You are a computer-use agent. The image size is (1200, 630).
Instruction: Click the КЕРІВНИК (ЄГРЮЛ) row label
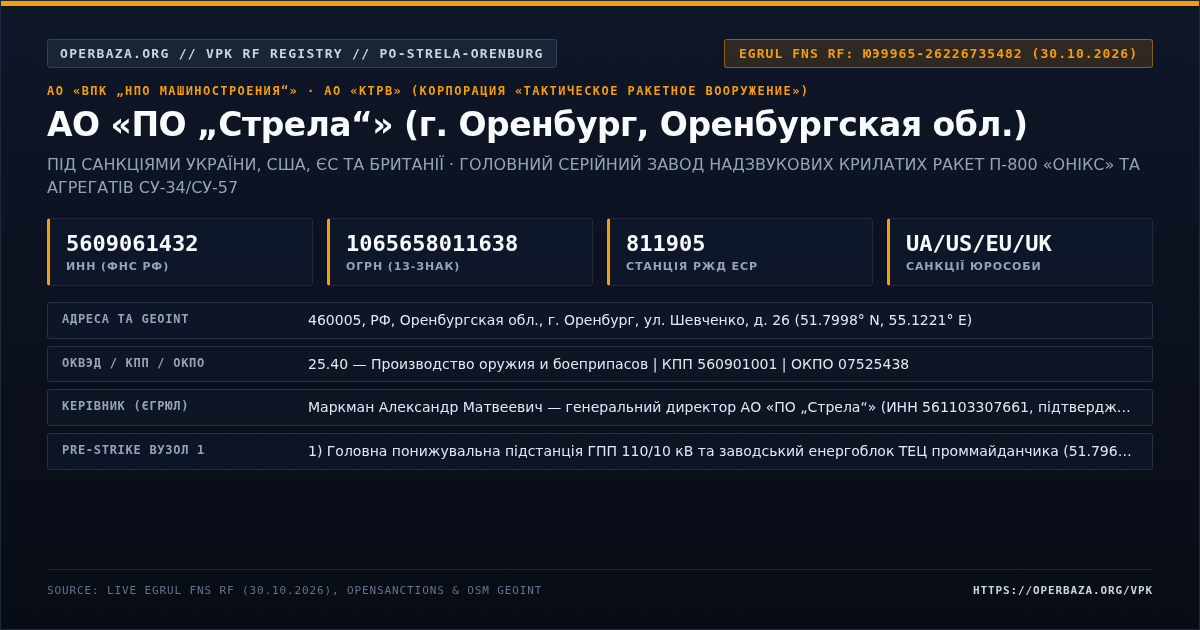[x=125, y=406]
